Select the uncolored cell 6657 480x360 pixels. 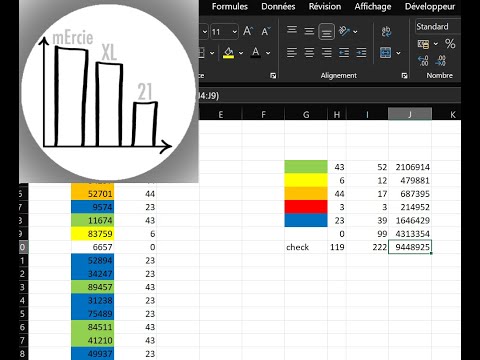[x=92, y=247]
